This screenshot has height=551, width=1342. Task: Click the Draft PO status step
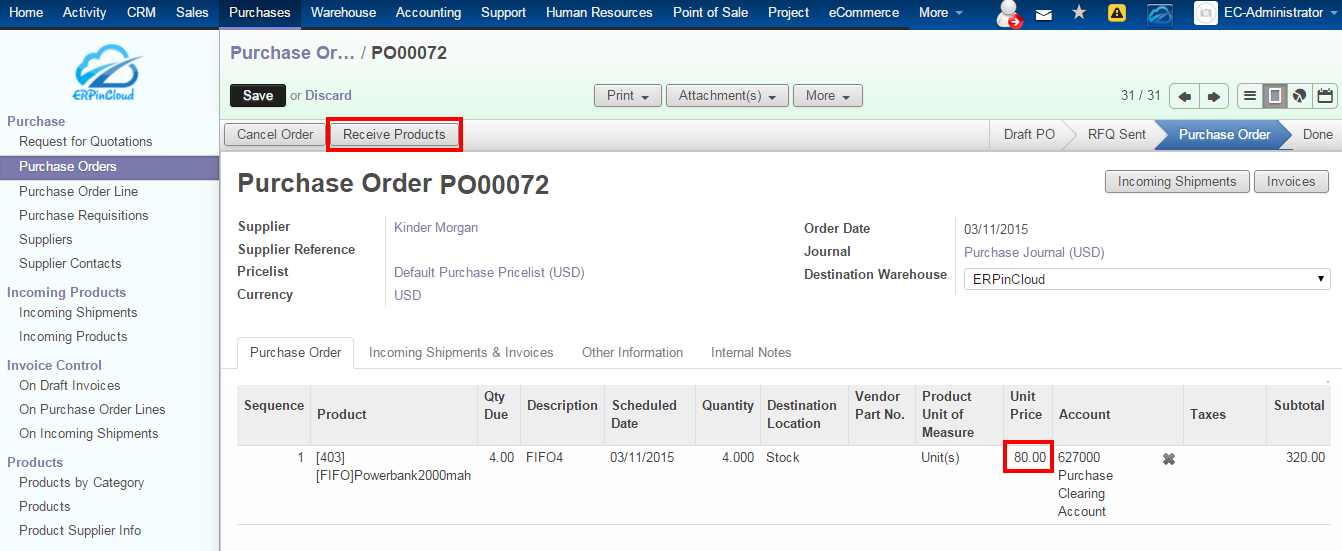[1029, 134]
